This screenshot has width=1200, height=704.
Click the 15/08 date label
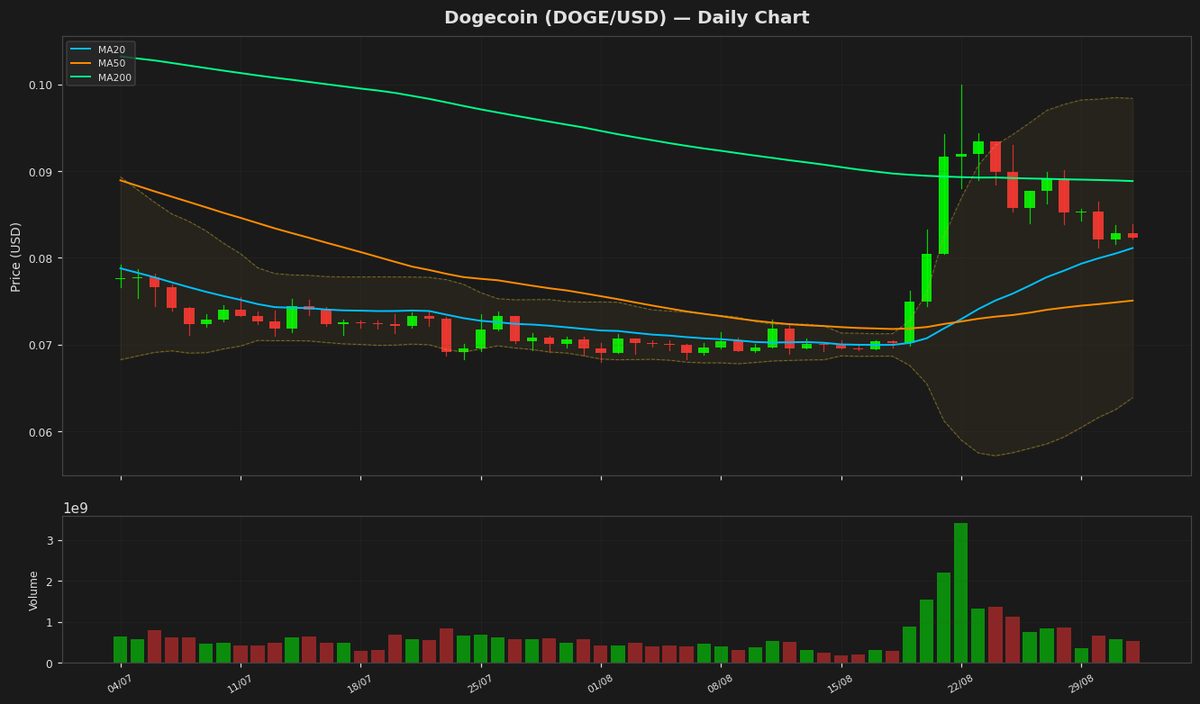tap(839, 685)
